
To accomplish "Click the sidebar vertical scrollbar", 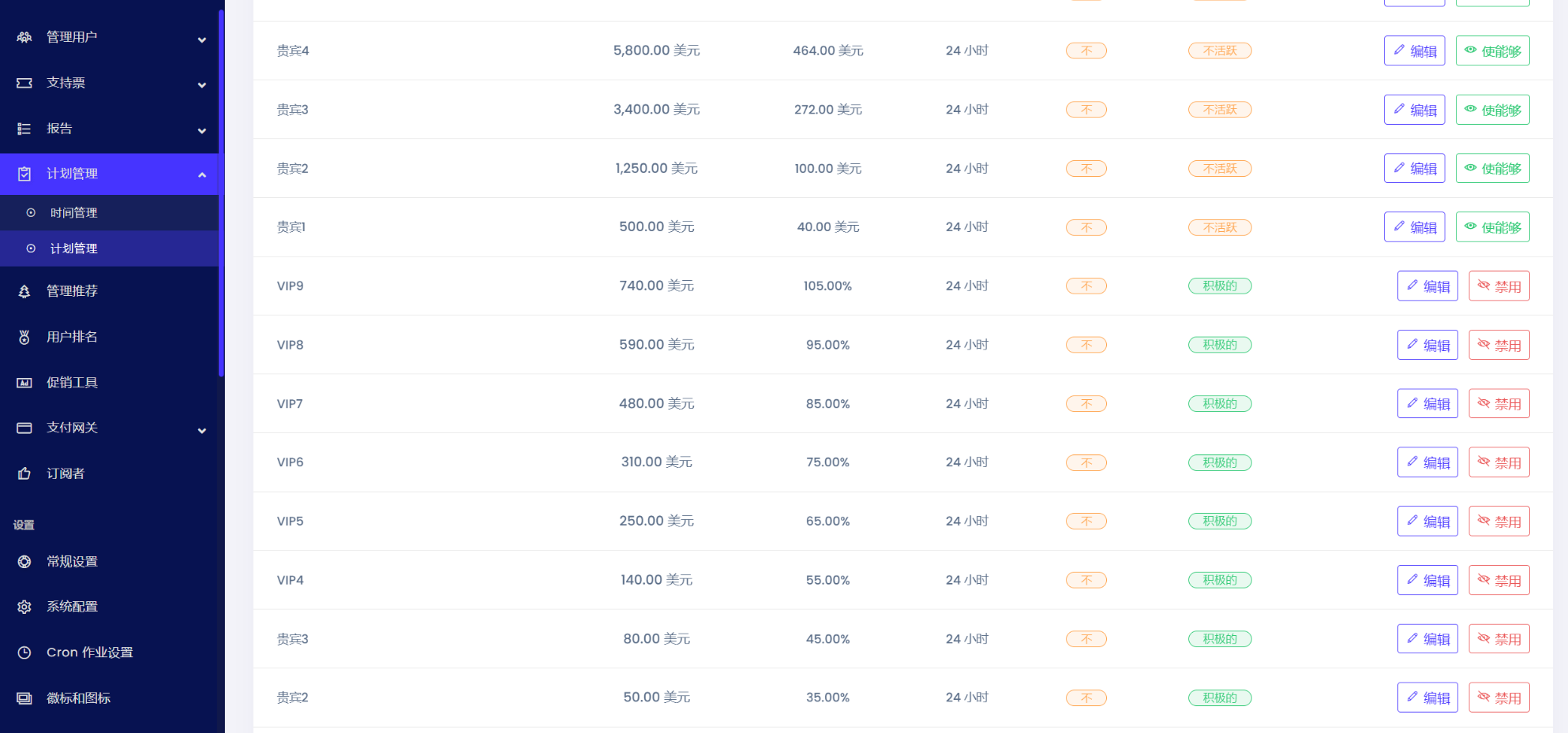I will pos(222,193).
